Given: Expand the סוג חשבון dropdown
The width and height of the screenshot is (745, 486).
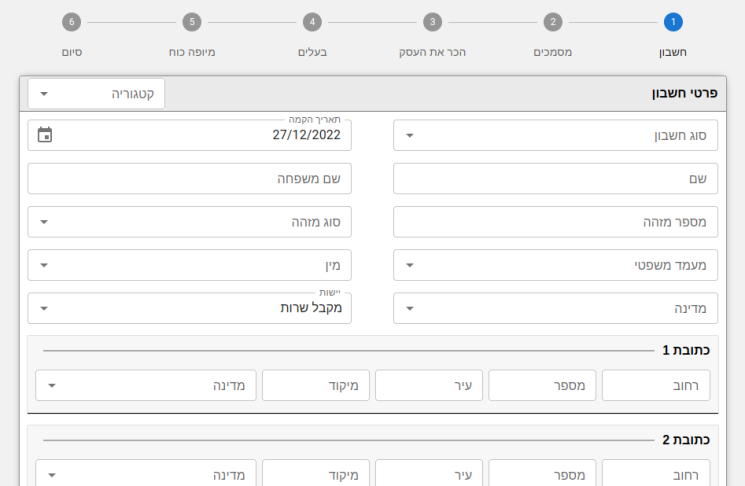Looking at the screenshot, I should [555, 135].
